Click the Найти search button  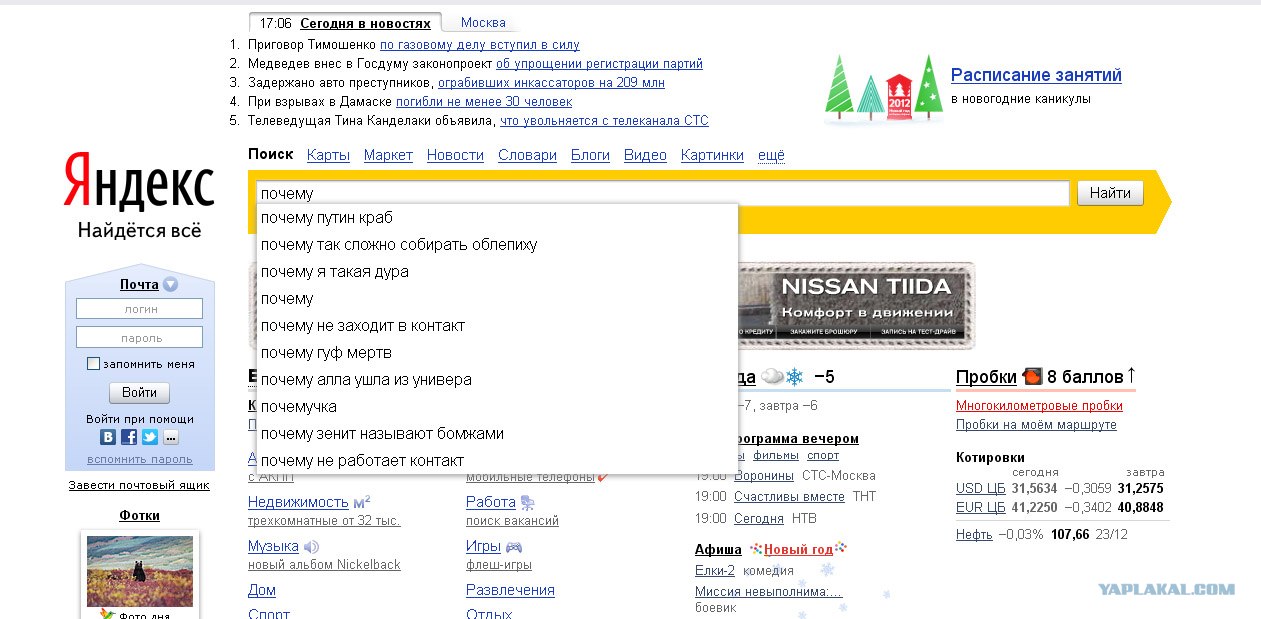click(1110, 193)
